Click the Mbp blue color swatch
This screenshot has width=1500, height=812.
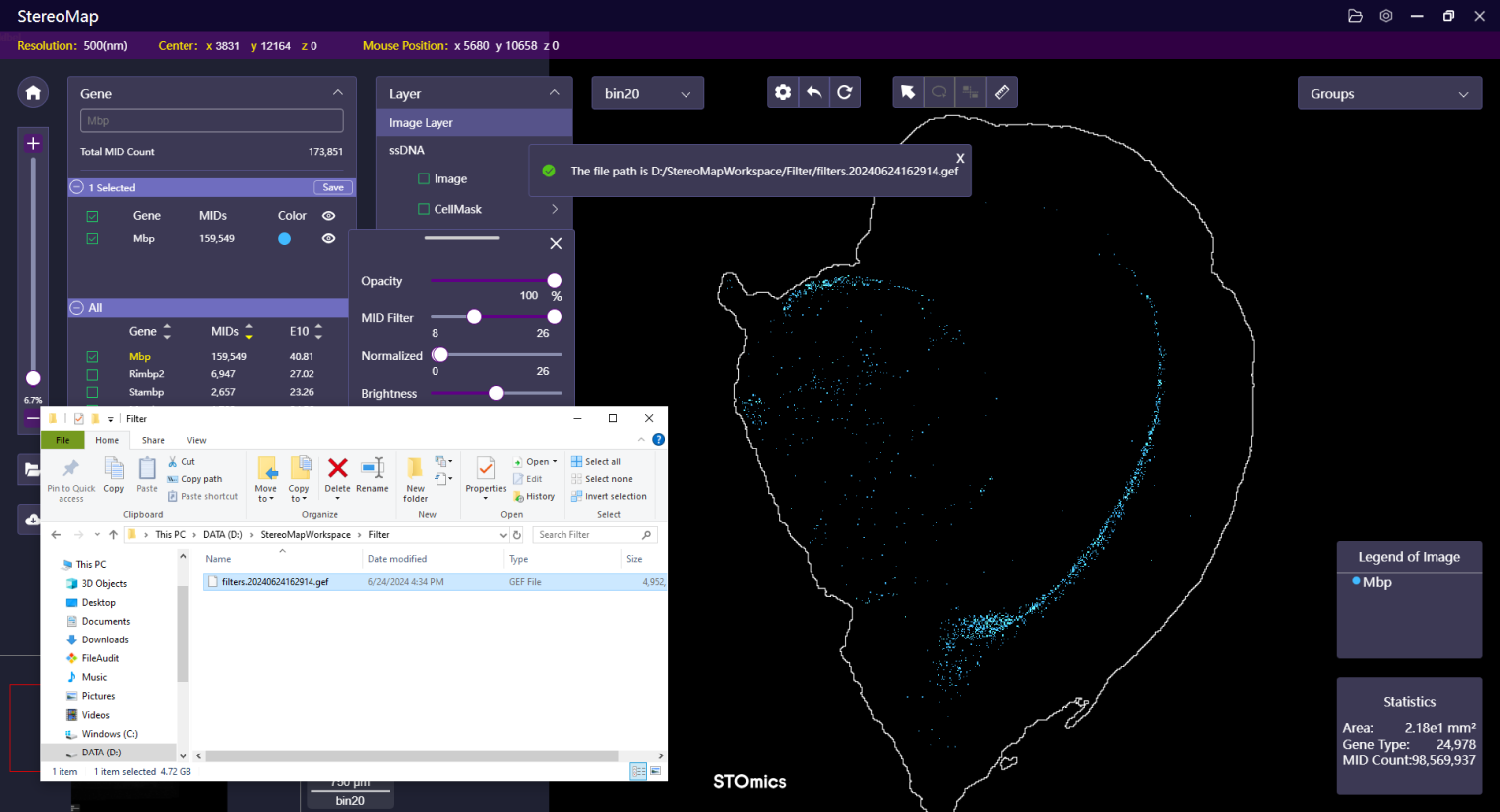point(285,239)
